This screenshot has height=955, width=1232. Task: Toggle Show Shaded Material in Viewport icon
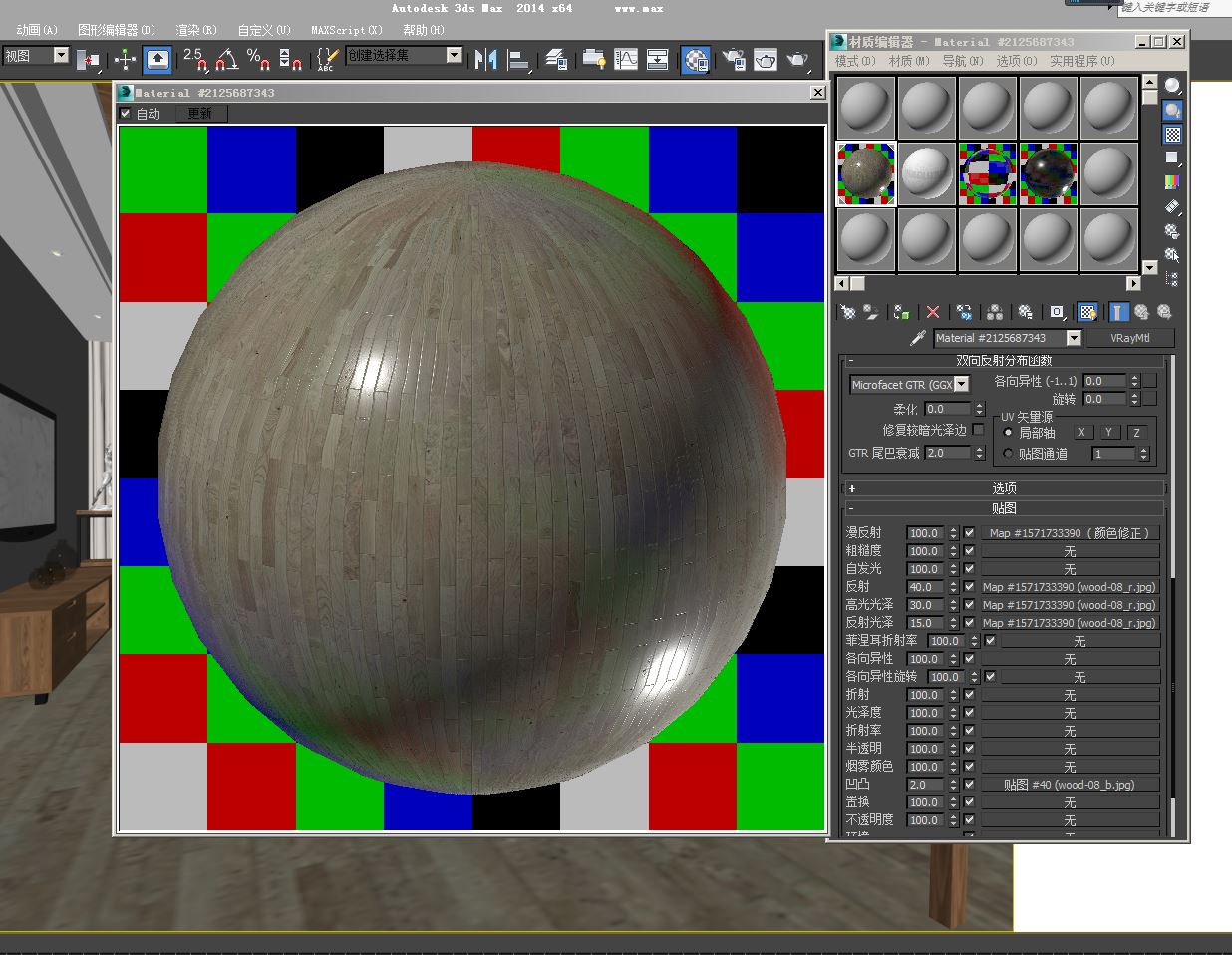[1087, 313]
